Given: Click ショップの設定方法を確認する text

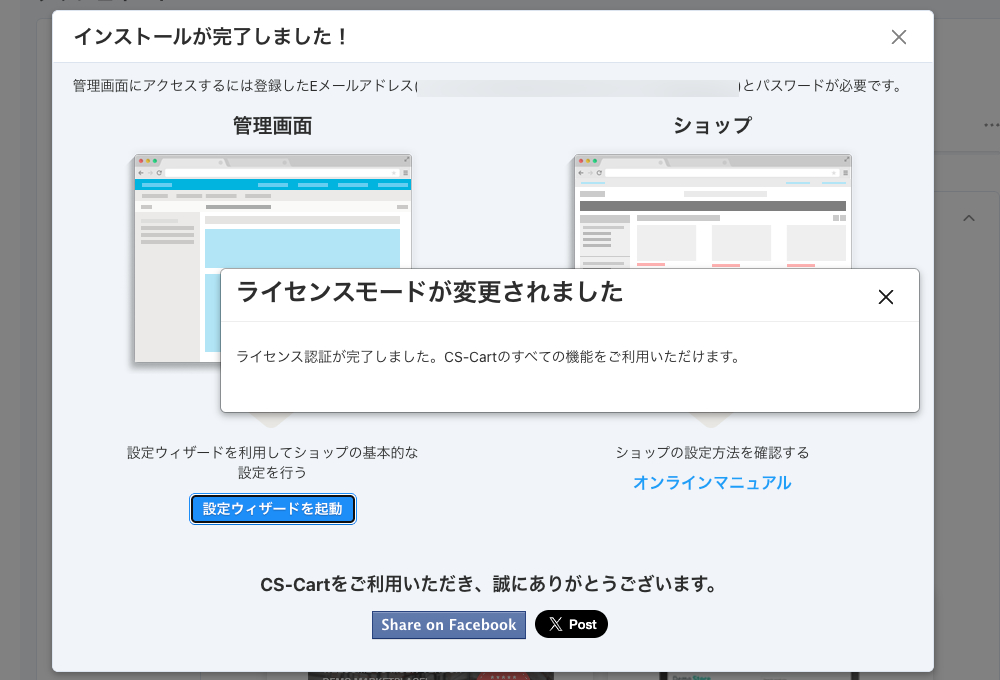Looking at the screenshot, I should pyautogui.click(x=712, y=452).
